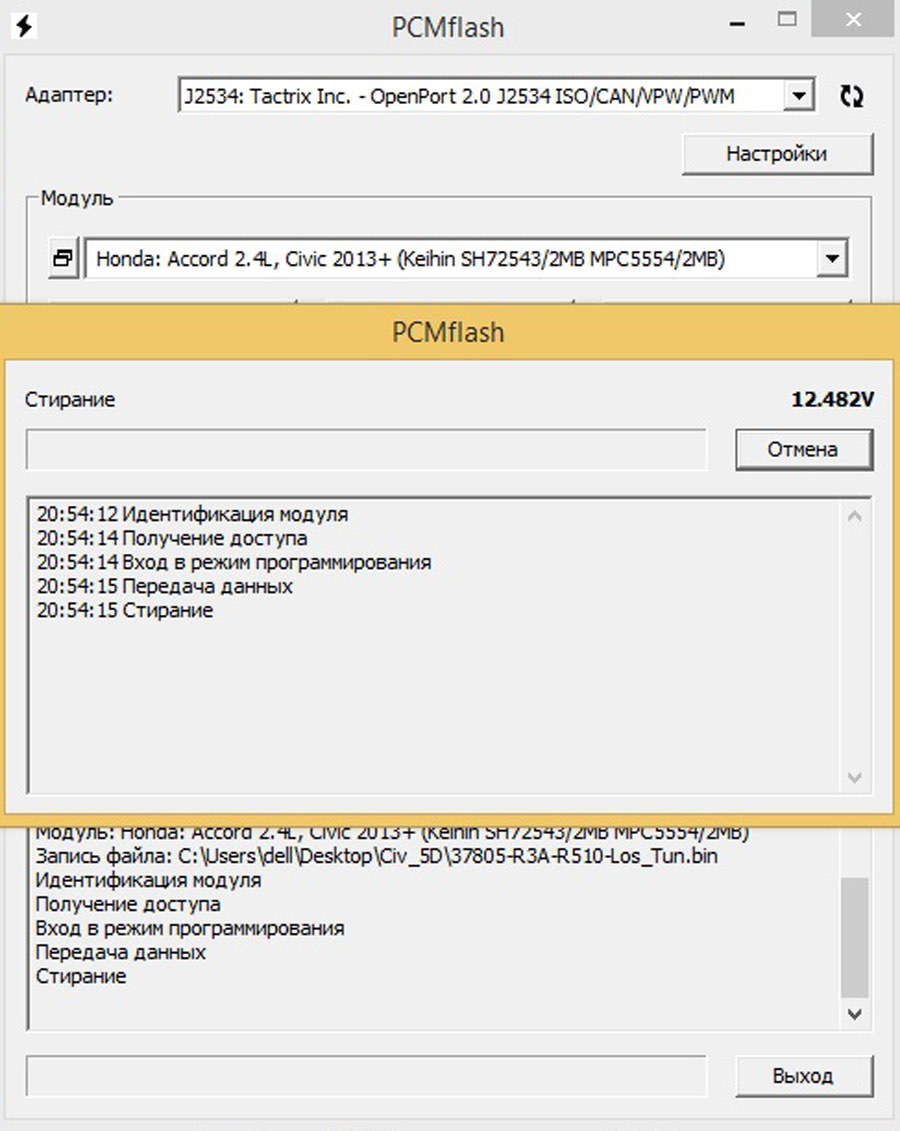
Task: Click the Адаптер label
Action: 69,94
